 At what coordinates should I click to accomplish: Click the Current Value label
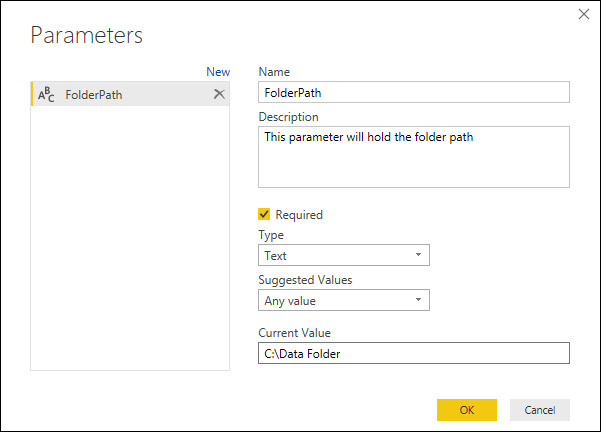tap(294, 332)
